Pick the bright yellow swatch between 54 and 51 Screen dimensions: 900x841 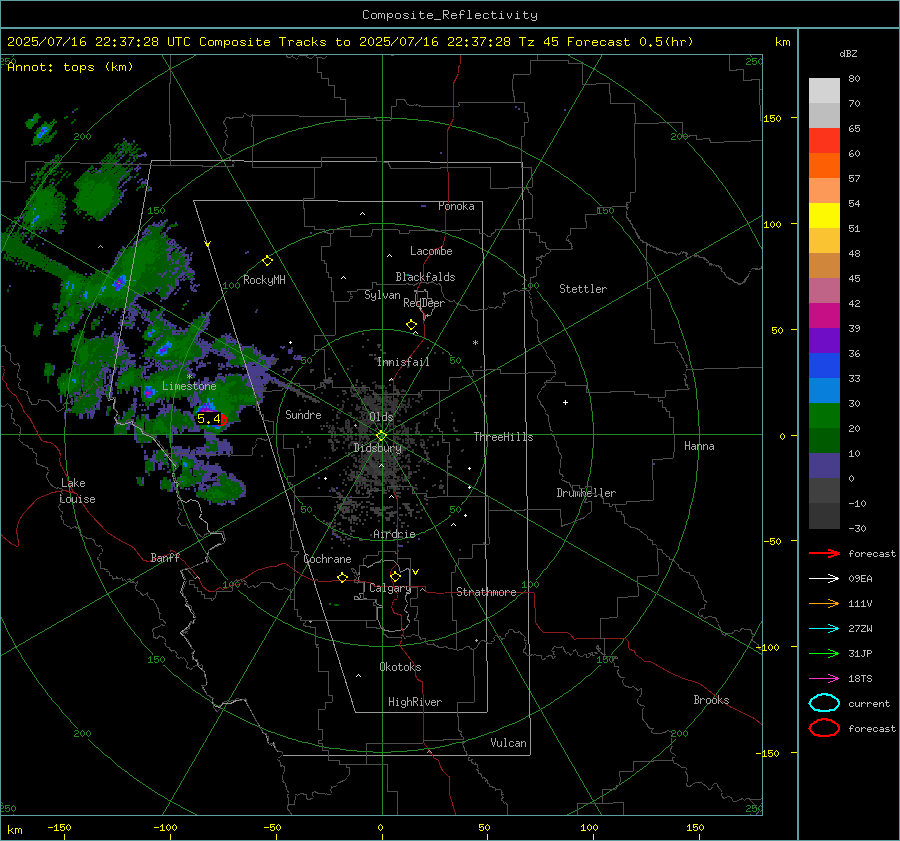point(824,216)
